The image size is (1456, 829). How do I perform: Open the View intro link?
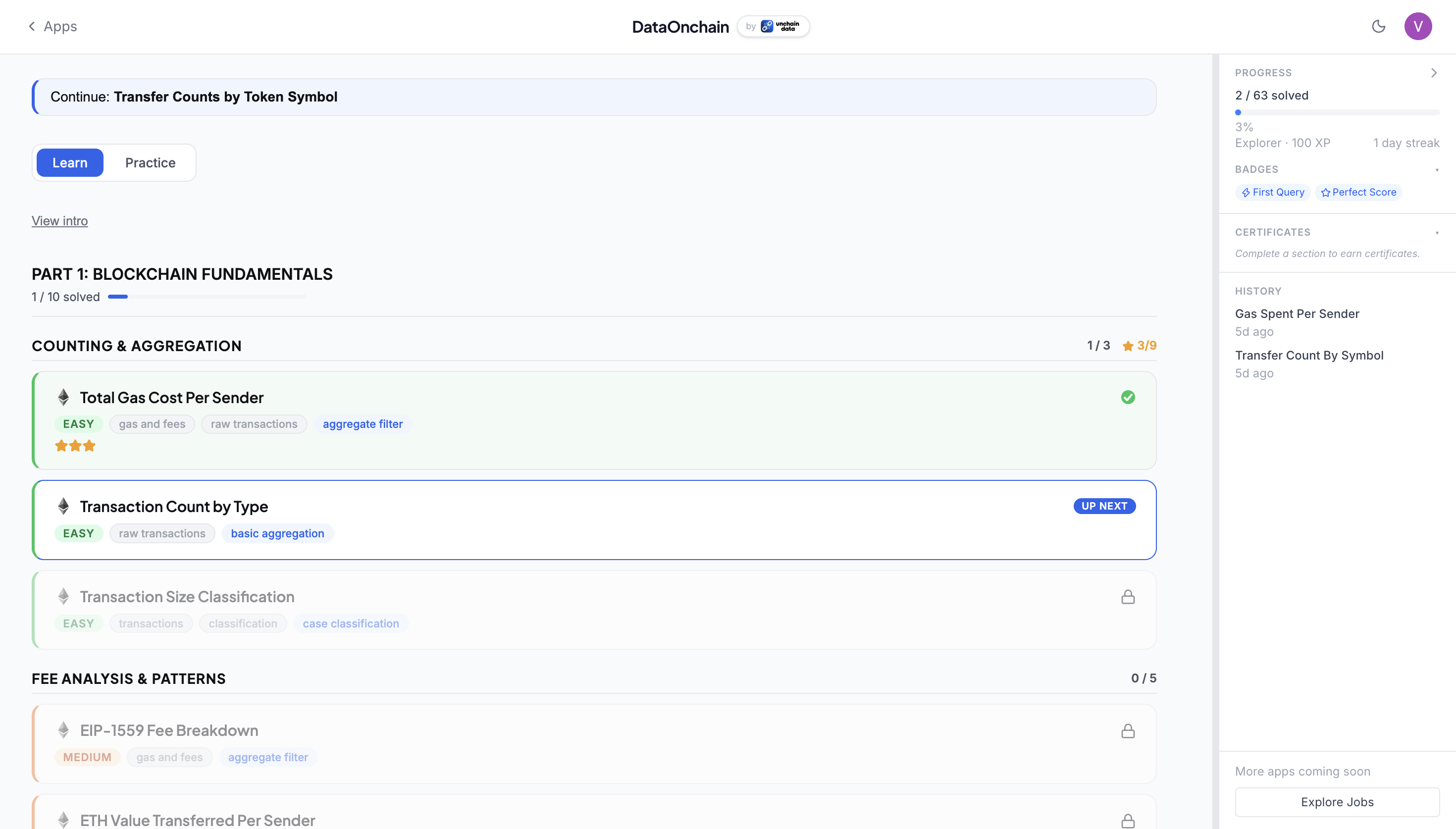pos(60,221)
